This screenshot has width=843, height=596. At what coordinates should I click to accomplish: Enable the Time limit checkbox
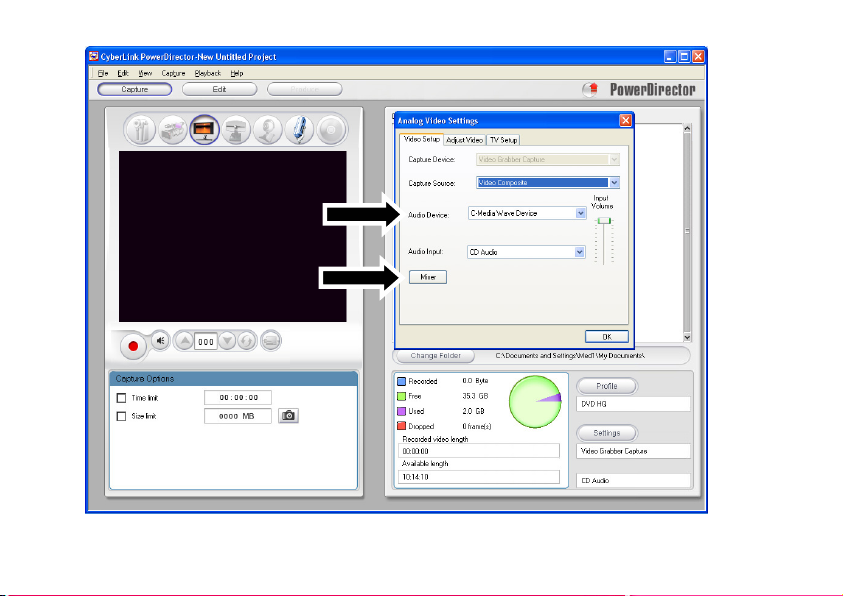122,398
